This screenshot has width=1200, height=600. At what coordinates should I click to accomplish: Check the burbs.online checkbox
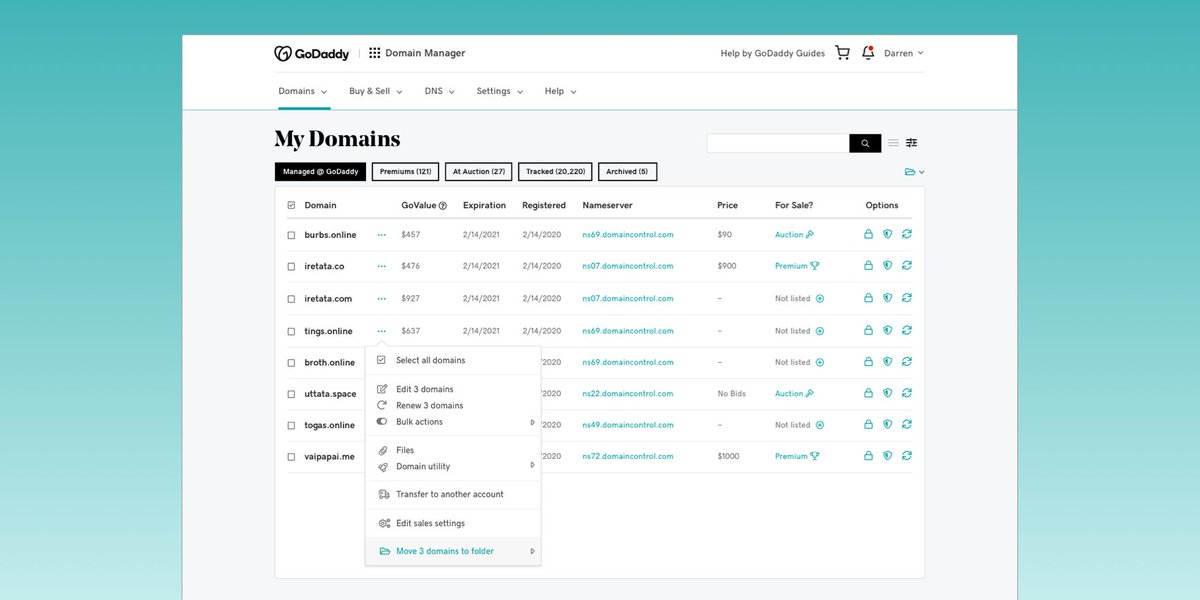[291, 235]
